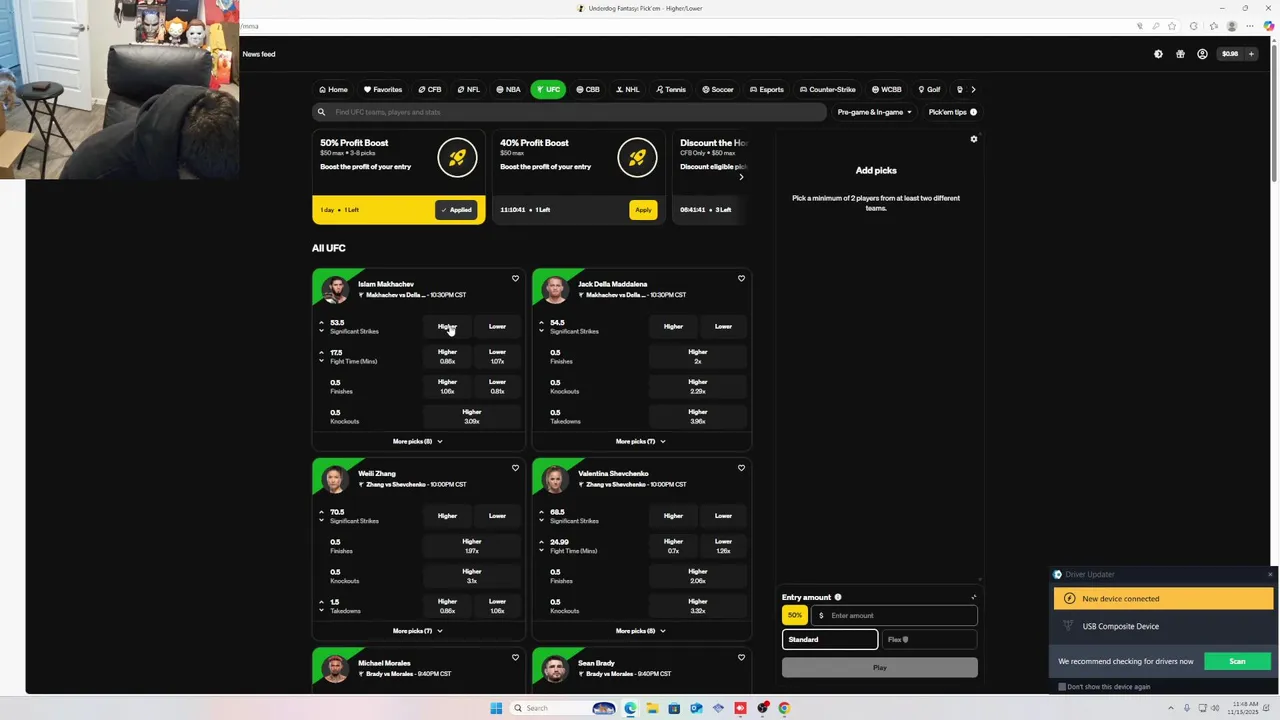1280x720 pixels.
Task: Click the 40% Profit Boost rocket icon
Action: 637,157
